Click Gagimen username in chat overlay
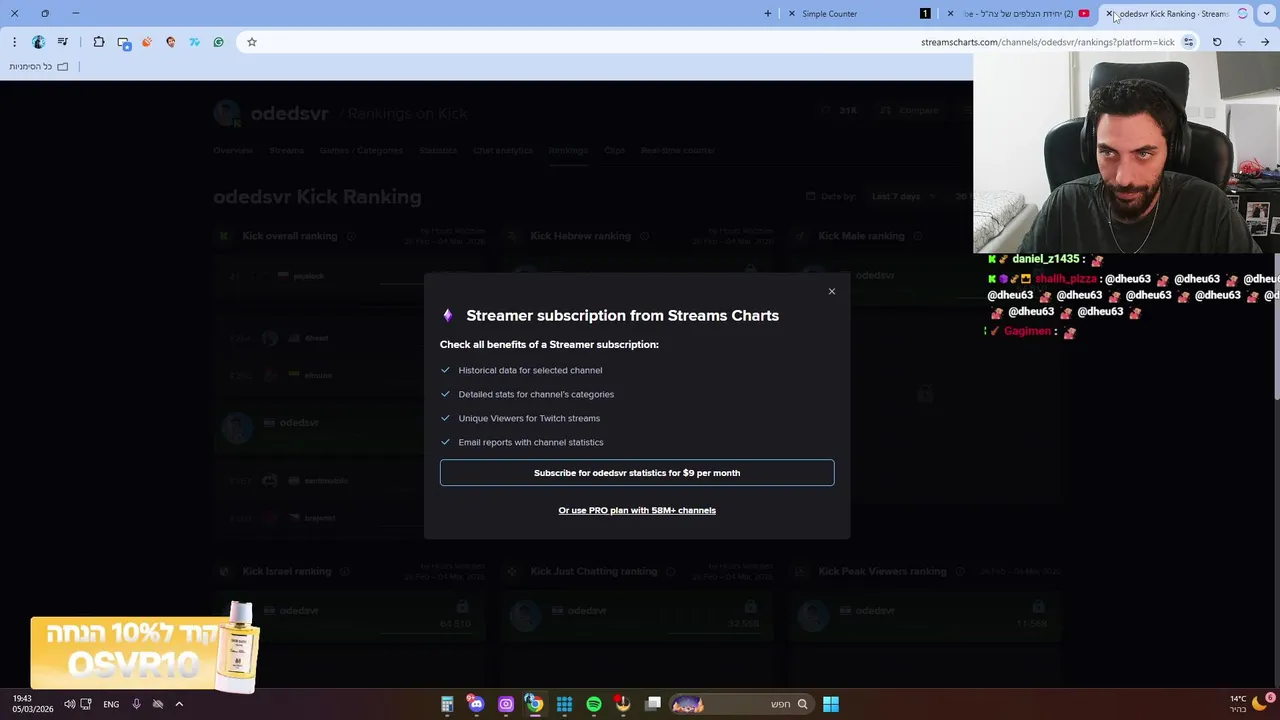1280x720 pixels. point(1027,331)
